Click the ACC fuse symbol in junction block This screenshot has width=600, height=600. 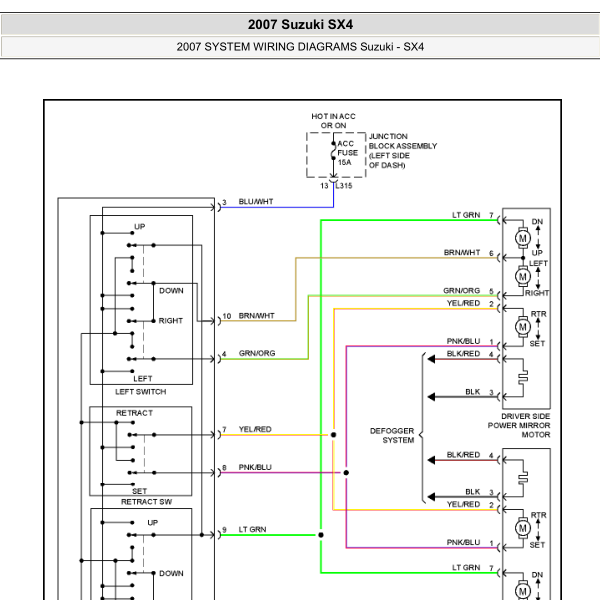click(x=333, y=151)
